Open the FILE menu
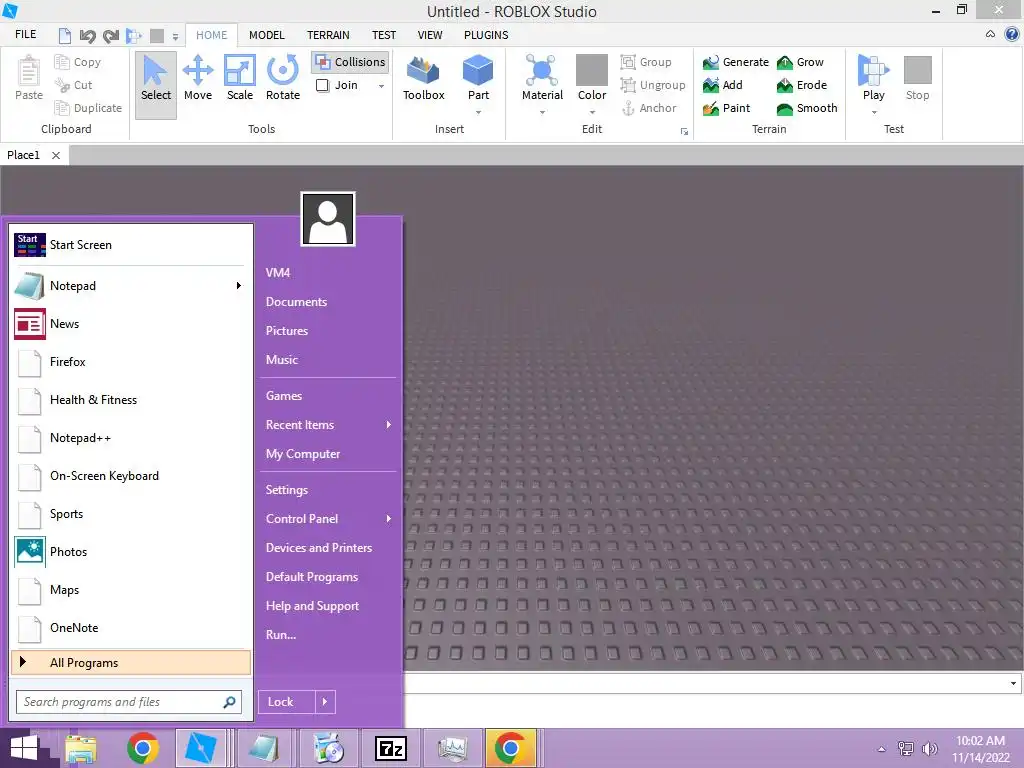1024x768 pixels. [x=25, y=34]
